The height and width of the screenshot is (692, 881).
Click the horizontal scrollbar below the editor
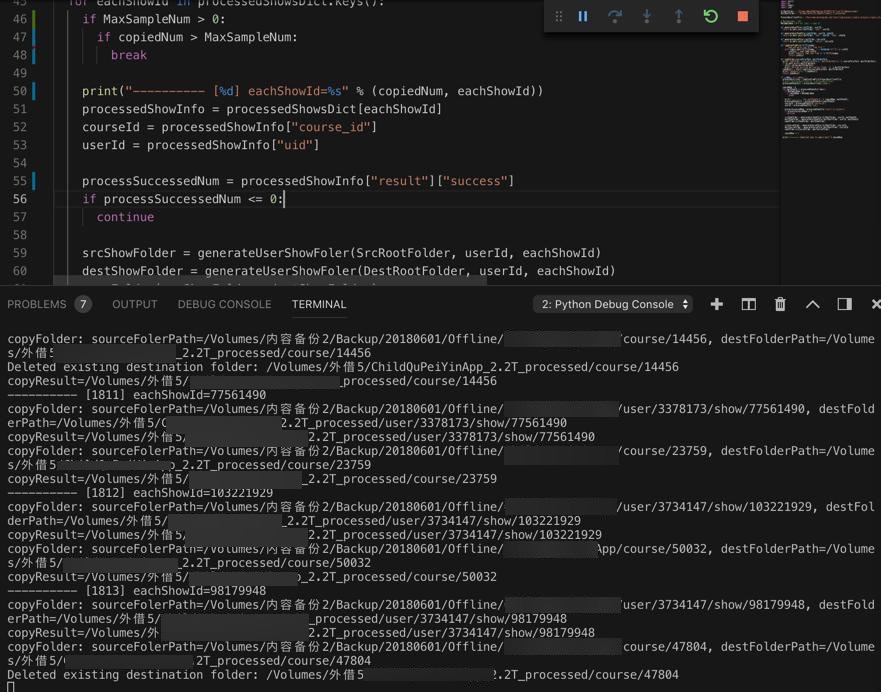(270, 282)
